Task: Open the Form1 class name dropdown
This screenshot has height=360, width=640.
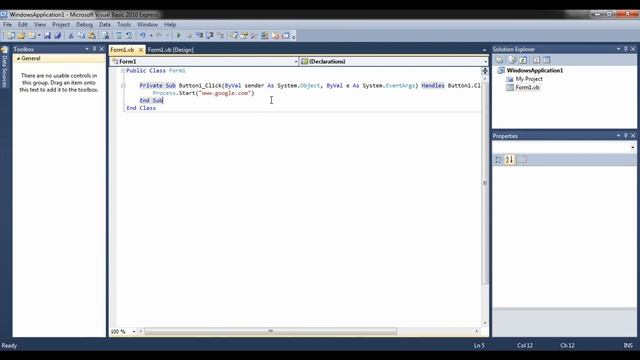Action: [x=296, y=62]
